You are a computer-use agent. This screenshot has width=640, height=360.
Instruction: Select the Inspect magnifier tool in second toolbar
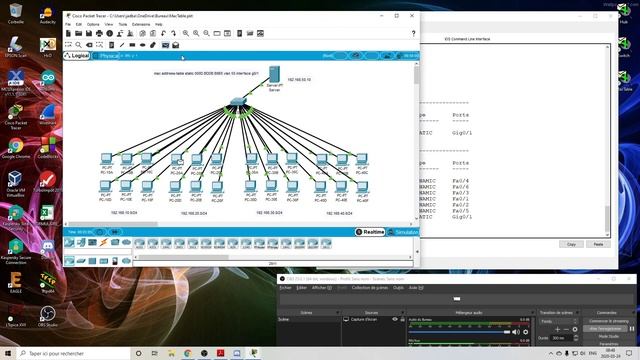click(78, 45)
